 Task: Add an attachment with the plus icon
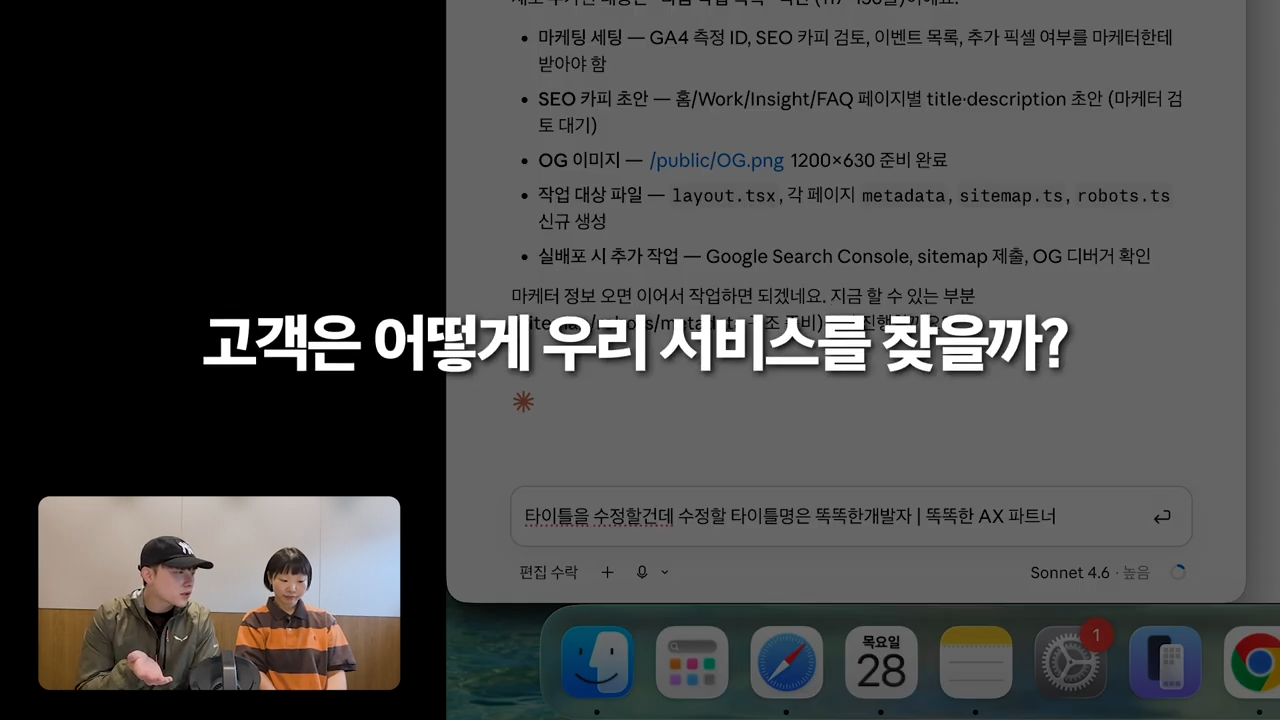(x=607, y=572)
